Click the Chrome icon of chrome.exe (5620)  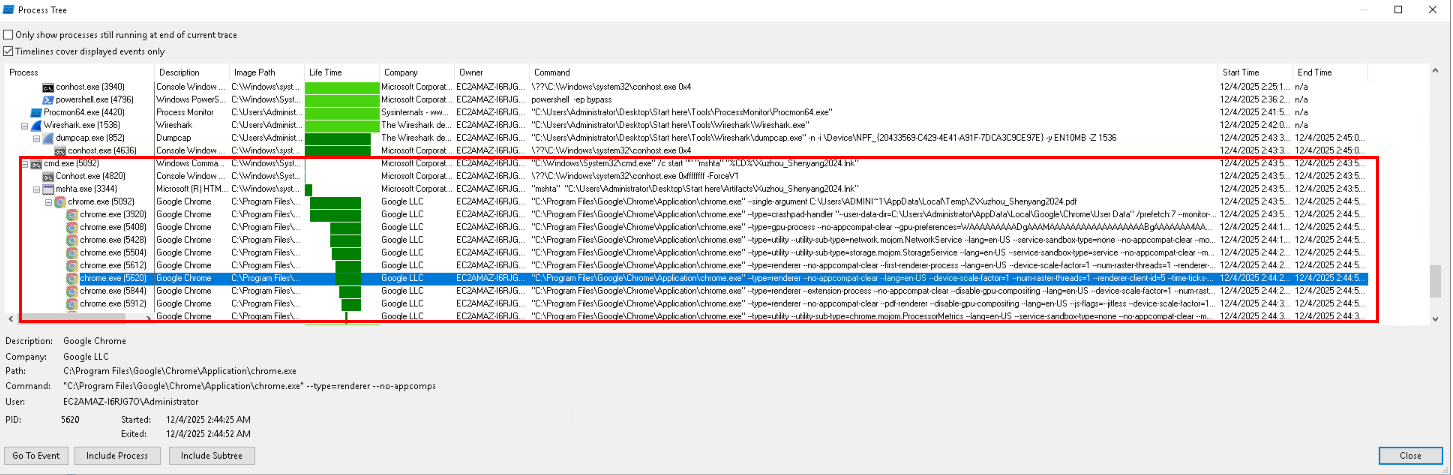(x=72, y=278)
